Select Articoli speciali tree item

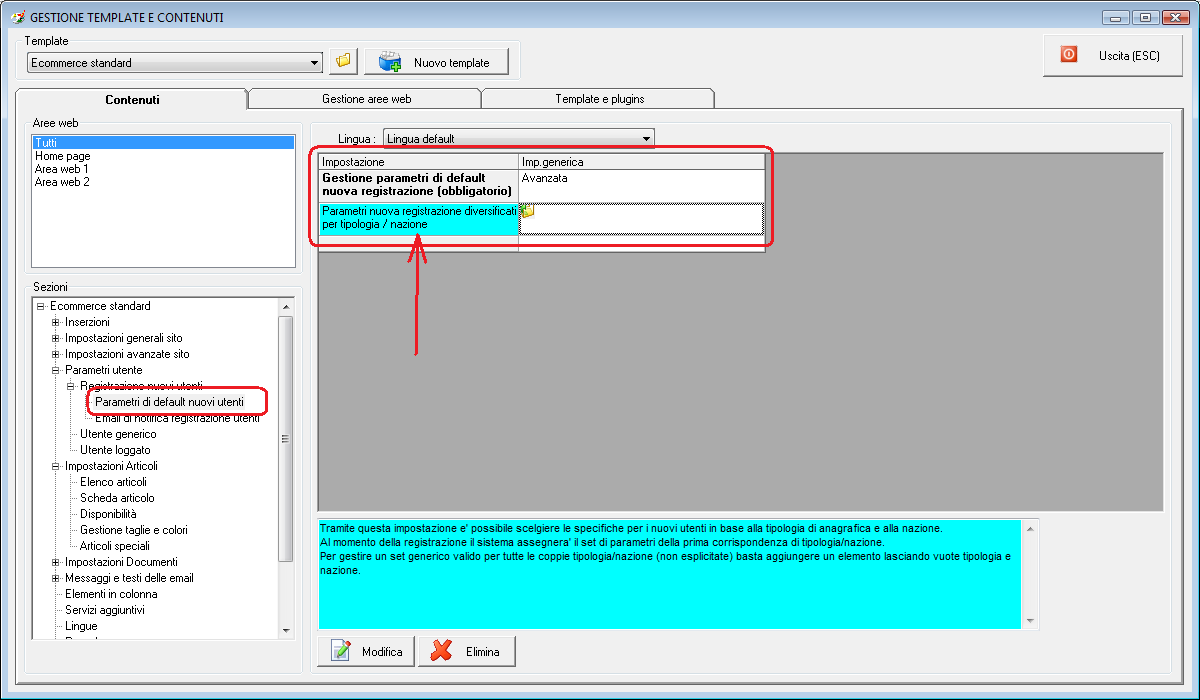click(115, 546)
